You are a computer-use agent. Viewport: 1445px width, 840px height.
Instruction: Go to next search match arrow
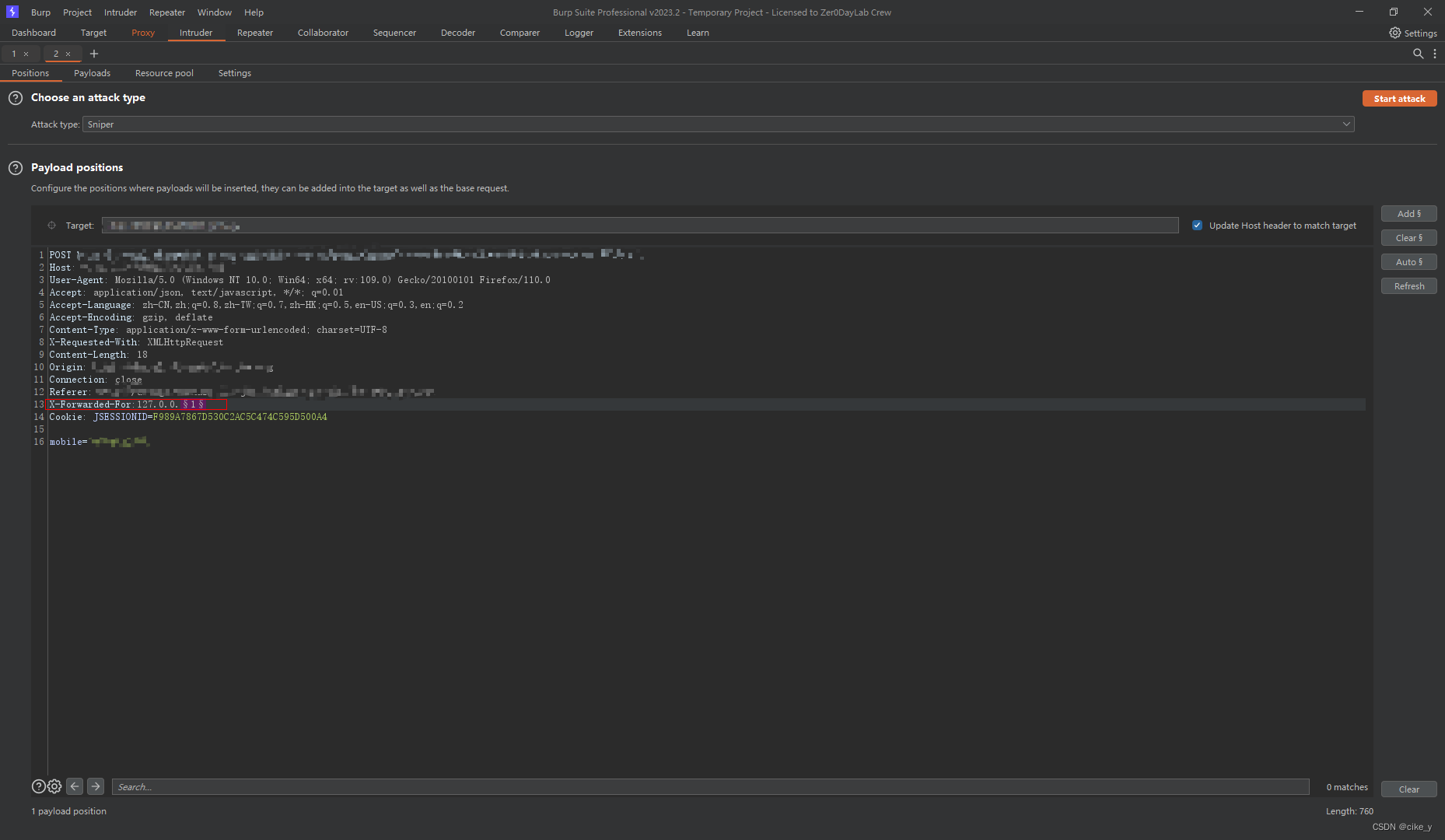pyautogui.click(x=96, y=786)
